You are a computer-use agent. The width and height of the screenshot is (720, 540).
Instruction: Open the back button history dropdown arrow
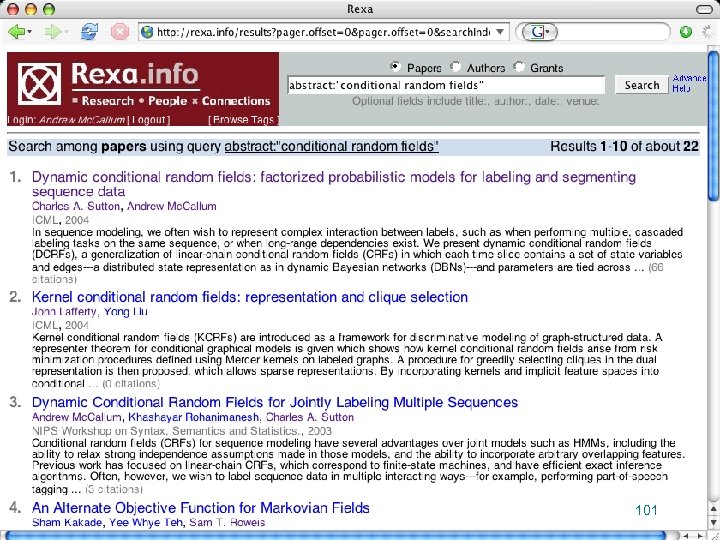[x=30, y=32]
